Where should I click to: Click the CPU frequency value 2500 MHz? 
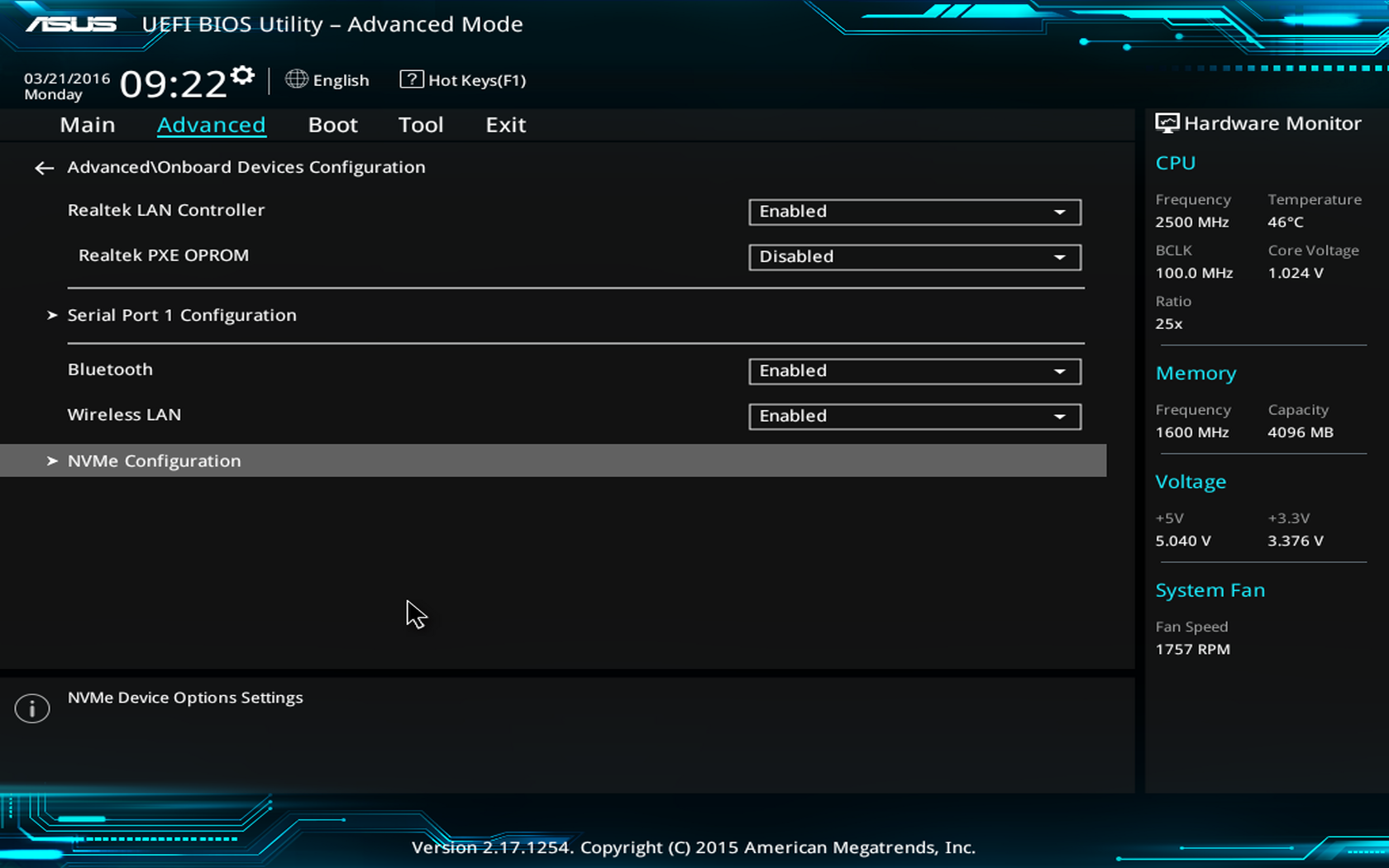point(1192,222)
